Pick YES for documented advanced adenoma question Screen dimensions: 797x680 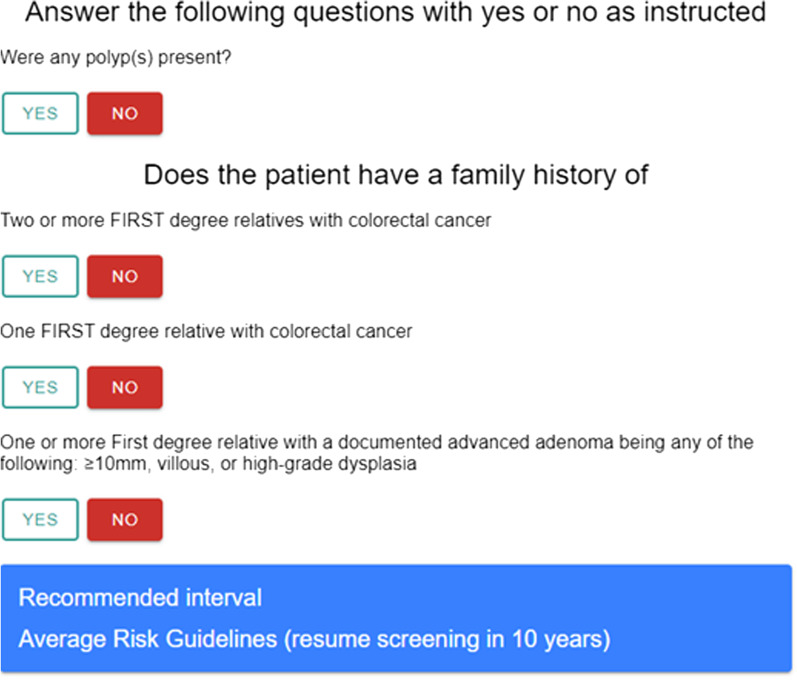pos(40,519)
